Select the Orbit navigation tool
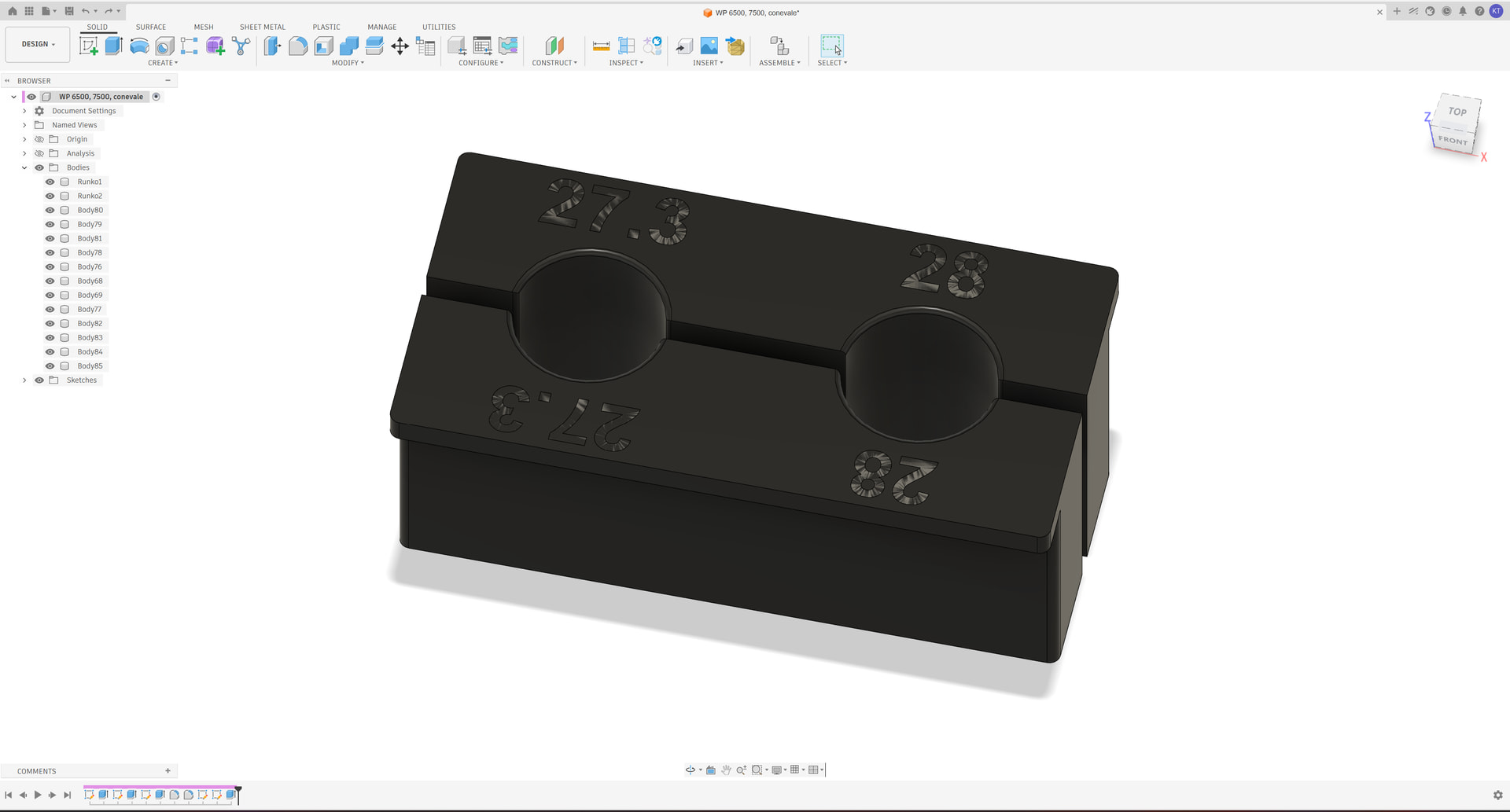Viewport: 1510px width, 812px height. 690,770
